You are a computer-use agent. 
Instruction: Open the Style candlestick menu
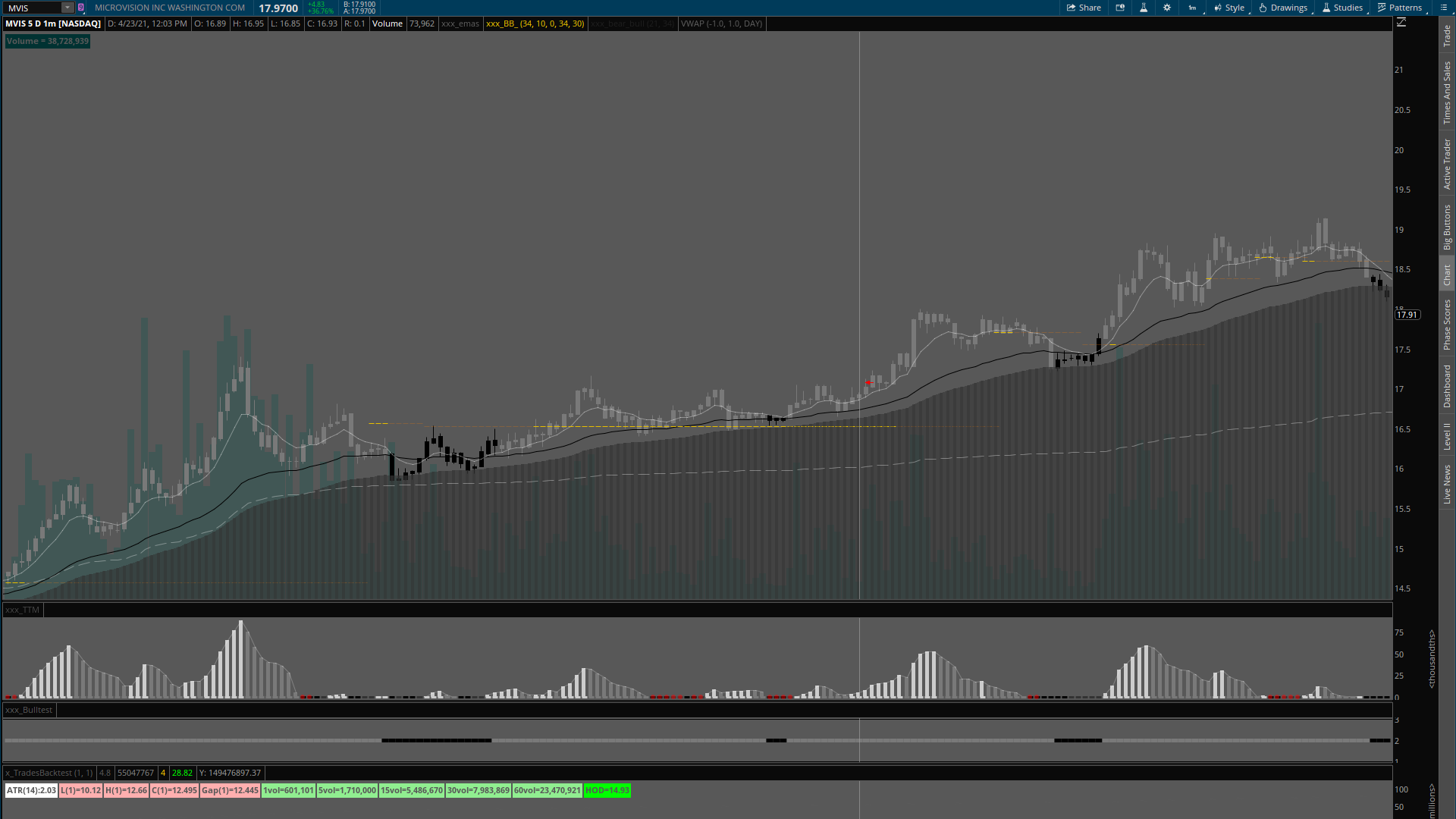pyautogui.click(x=1229, y=8)
